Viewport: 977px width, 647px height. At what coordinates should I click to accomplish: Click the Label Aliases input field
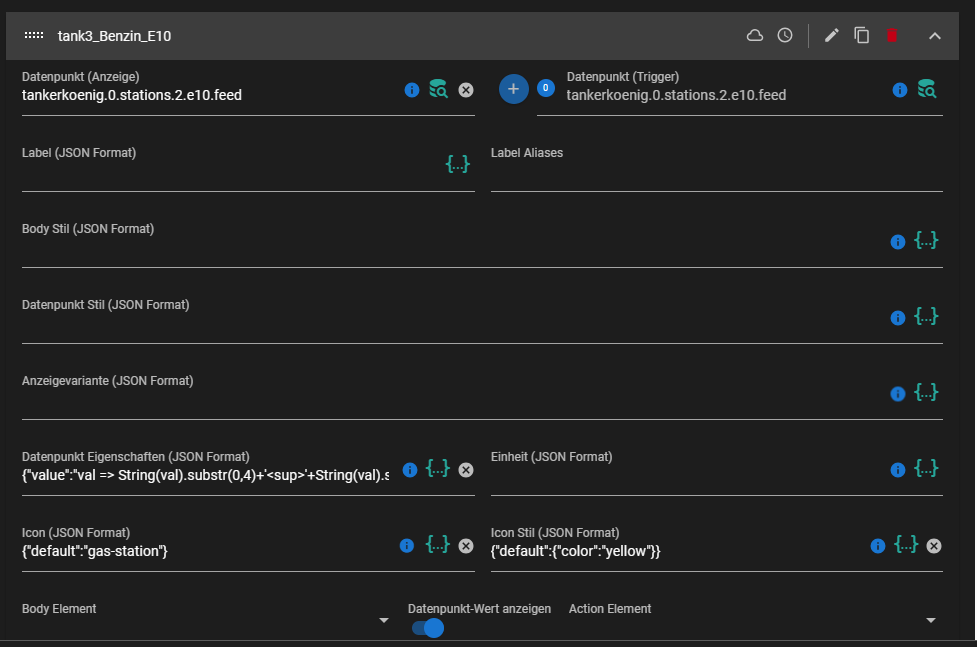716,177
